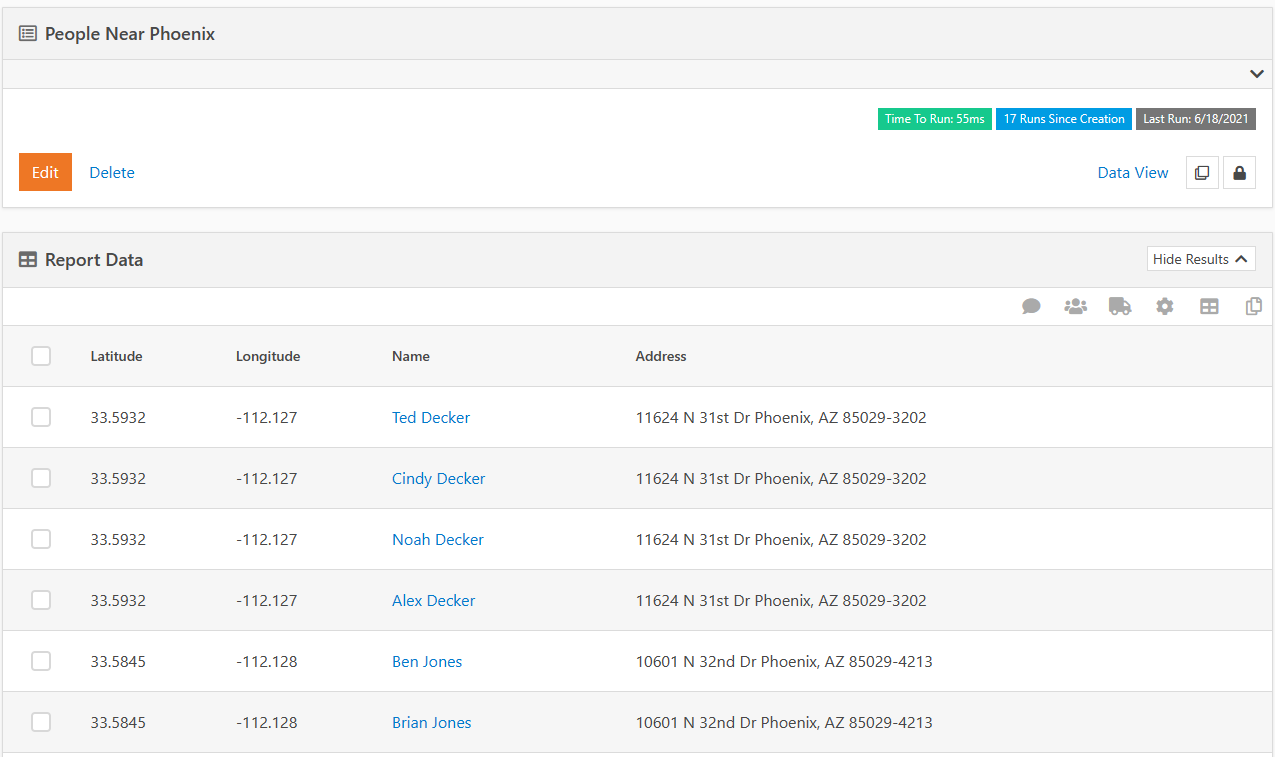Click Ben Jones's address 10601 N 32nd Dr
Screen dimensions: 1275x757
coord(784,661)
